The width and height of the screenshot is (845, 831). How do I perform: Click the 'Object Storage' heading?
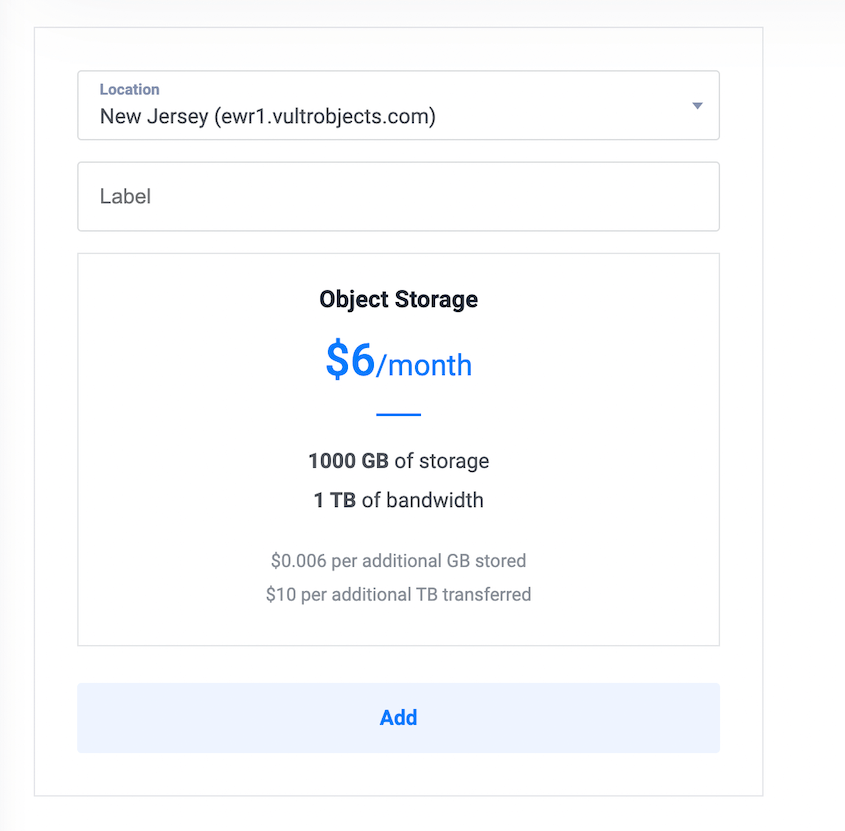pos(399,299)
